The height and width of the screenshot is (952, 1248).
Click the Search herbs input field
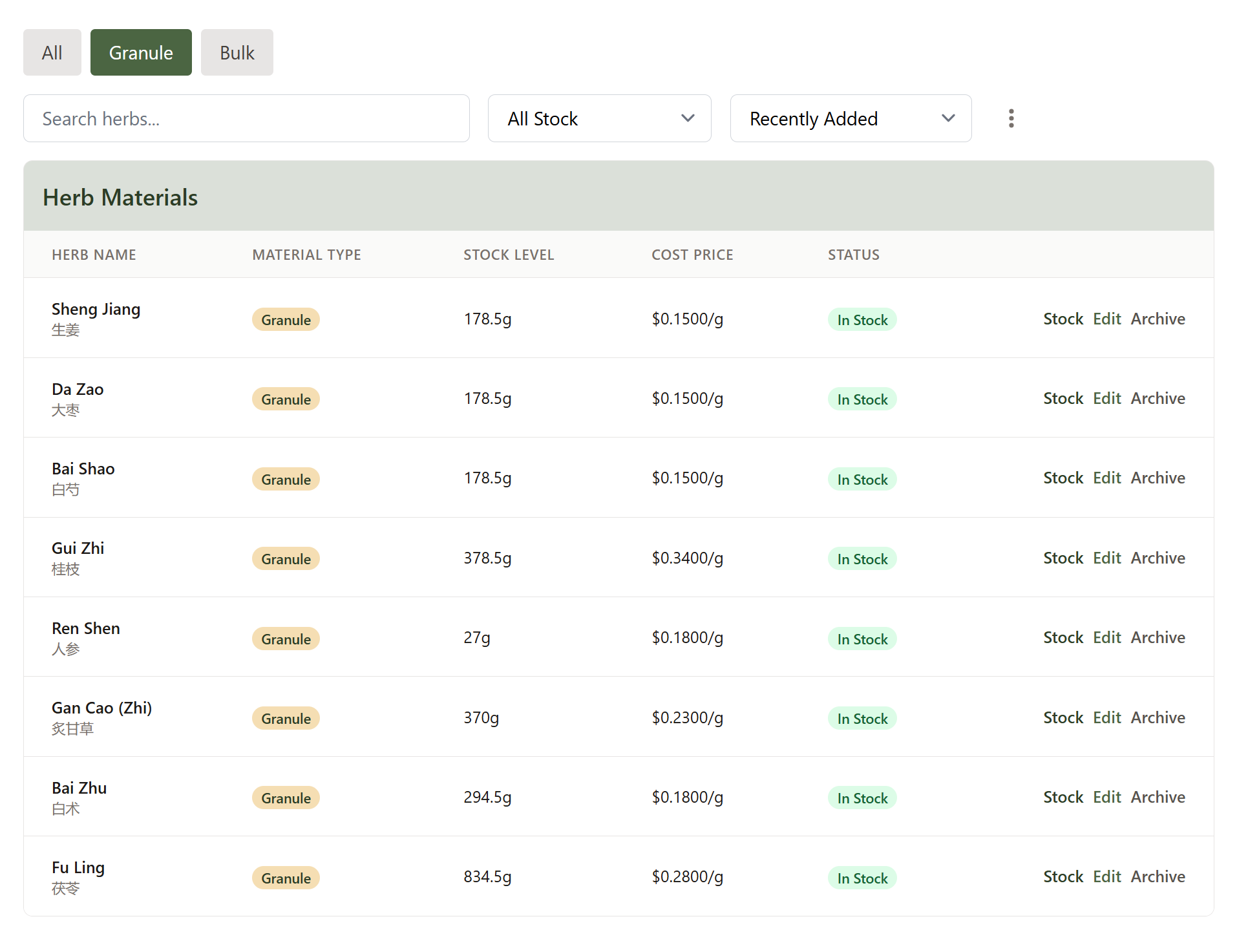[246, 118]
